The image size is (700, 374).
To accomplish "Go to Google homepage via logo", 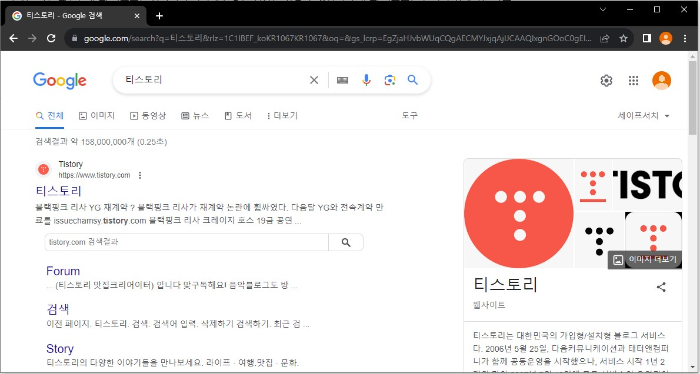I will tap(60, 81).
